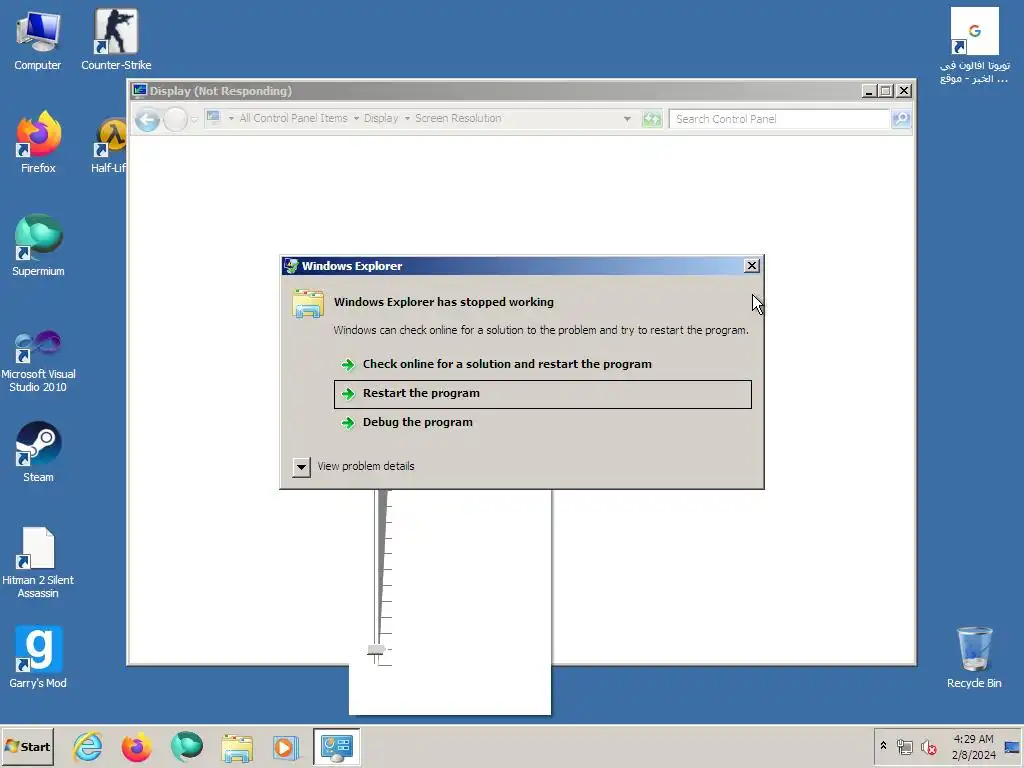Click forward button in the Display window
The width and height of the screenshot is (1024, 768).
(175, 120)
